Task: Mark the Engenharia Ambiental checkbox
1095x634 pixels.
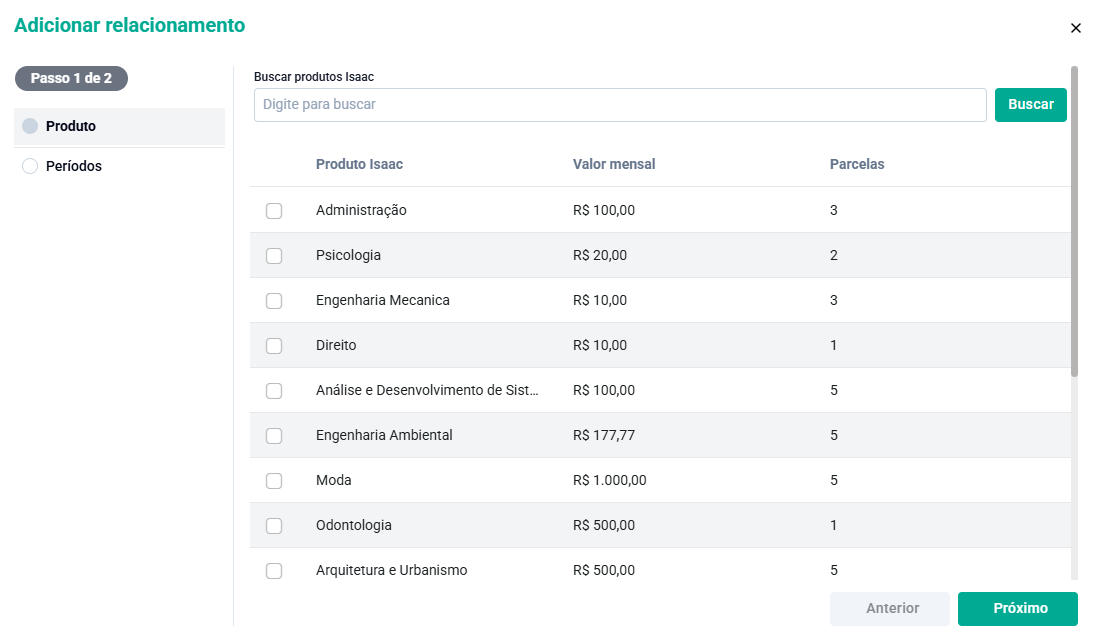Action: tap(274, 436)
